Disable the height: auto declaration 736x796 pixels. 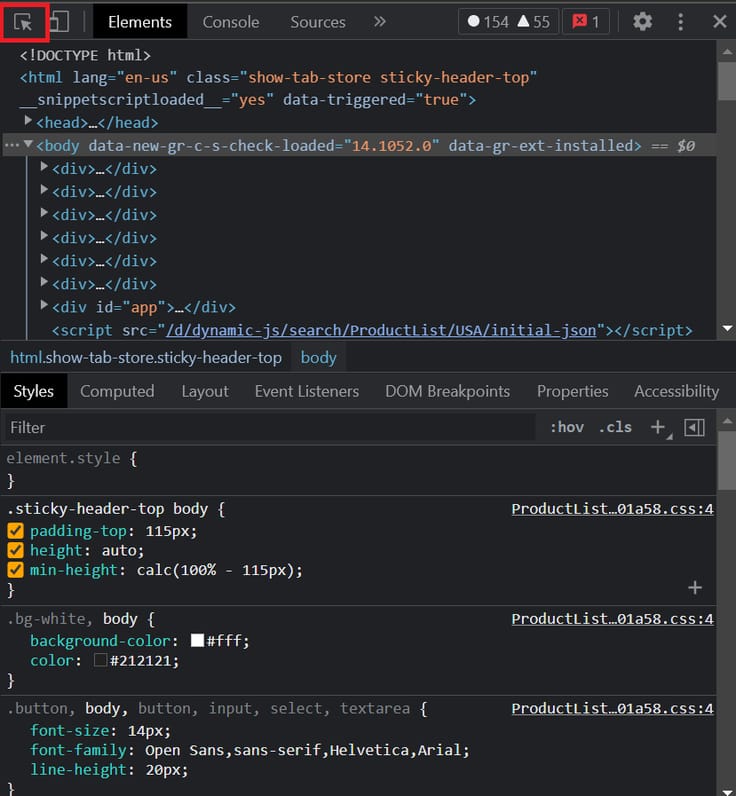pos(15,551)
